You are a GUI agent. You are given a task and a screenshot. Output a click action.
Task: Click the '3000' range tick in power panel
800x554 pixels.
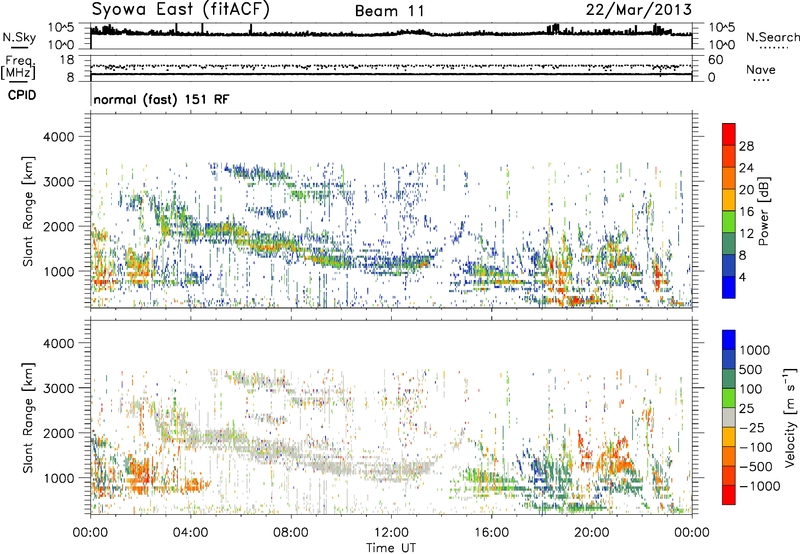58,182
